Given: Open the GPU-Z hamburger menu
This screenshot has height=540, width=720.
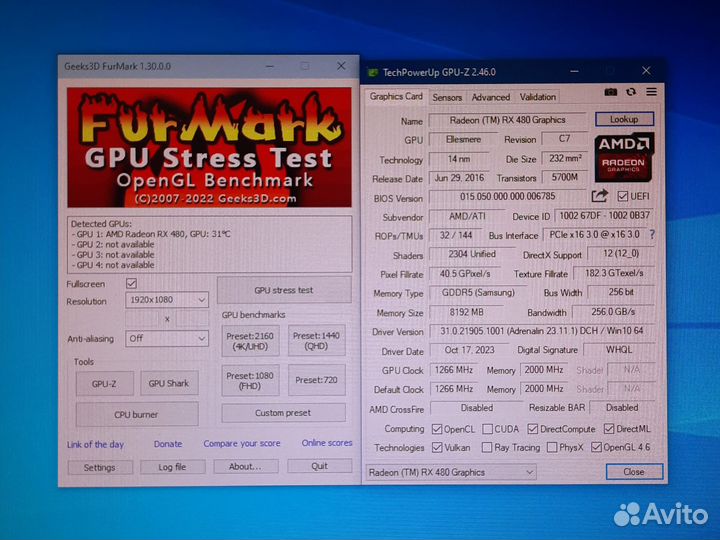Looking at the screenshot, I should tap(651, 92).
